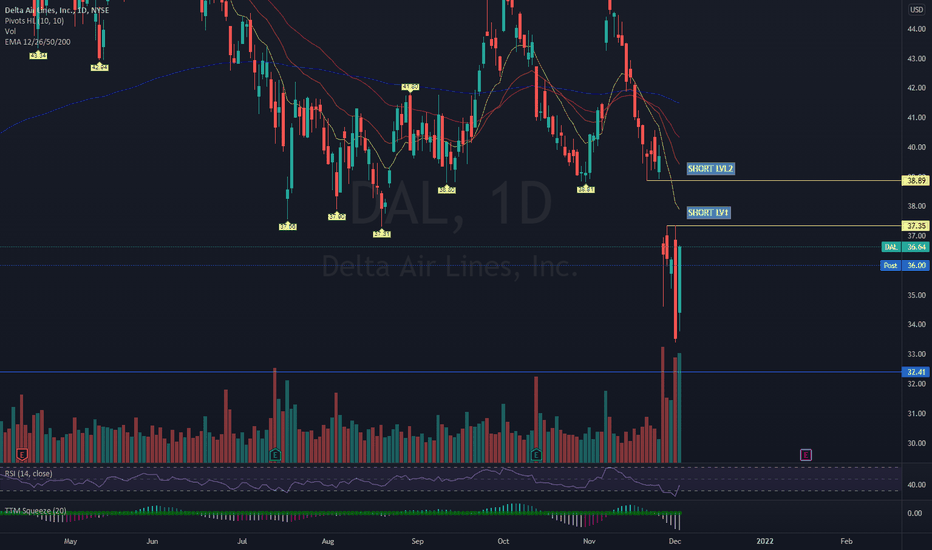The height and width of the screenshot is (550, 932).
Task: Click the 32.41 blue price label
Action: [x=915, y=372]
